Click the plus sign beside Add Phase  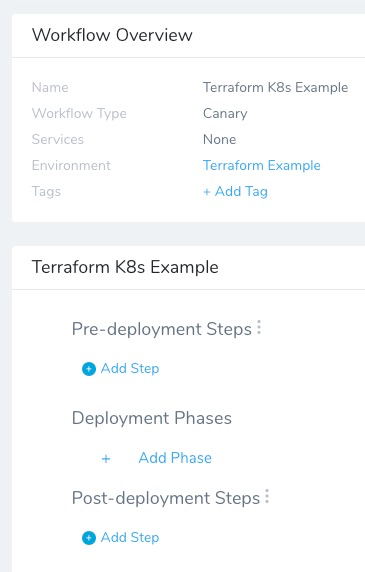click(106, 459)
